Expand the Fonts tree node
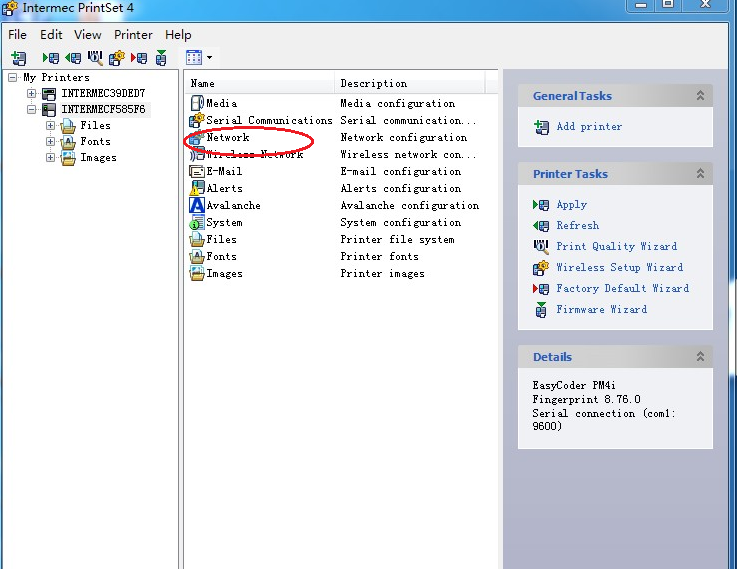 (50, 141)
